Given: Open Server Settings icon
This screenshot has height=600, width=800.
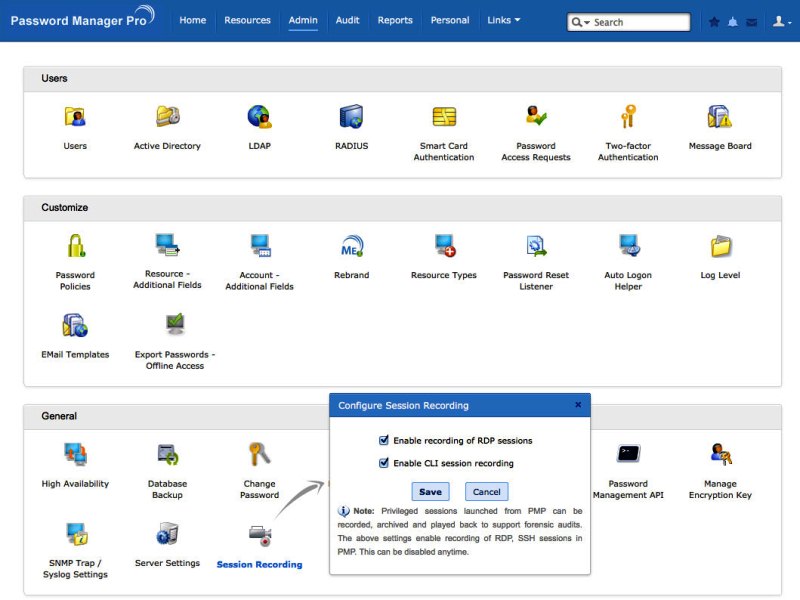Looking at the screenshot, I should pos(167,534).
